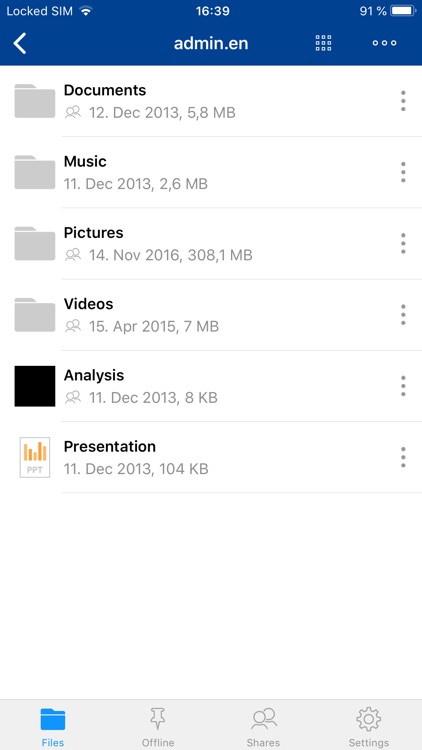Open options for Pictures folder
422x750 pixels.
[403, 243]
